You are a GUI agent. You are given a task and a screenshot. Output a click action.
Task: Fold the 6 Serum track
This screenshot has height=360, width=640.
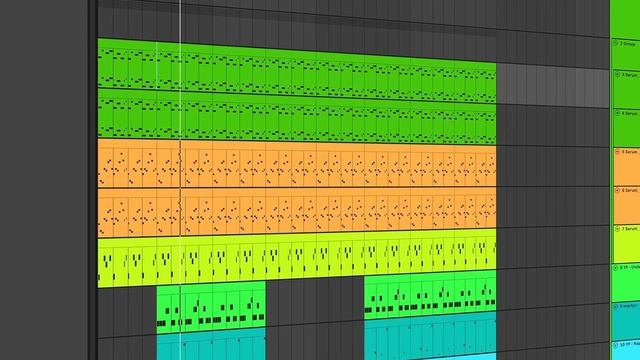pos(617,190)
